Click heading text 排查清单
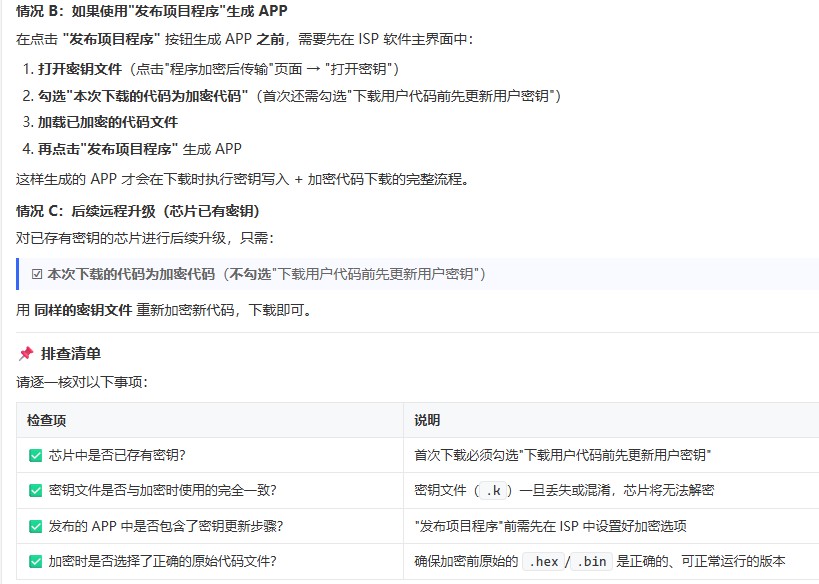Image resolution: width=819 pixels, height=584 pixels. pos(71,354)
